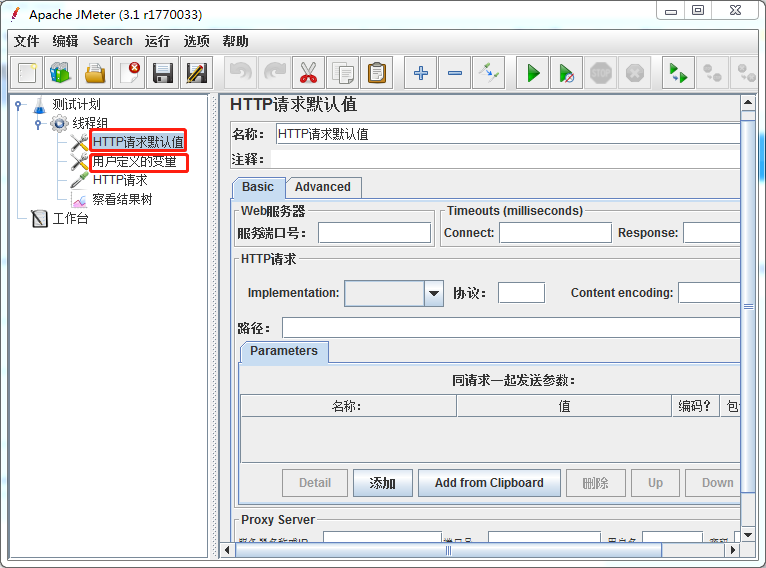Open the 文件 menu

(x=26, y=41)
